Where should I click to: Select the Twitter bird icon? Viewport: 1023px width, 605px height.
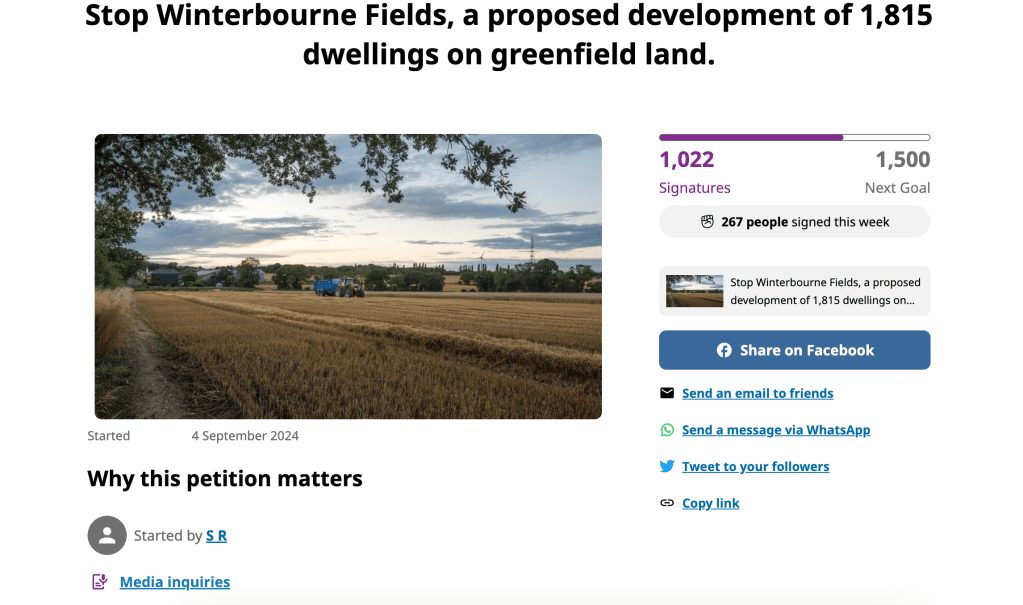click(667, 466)
